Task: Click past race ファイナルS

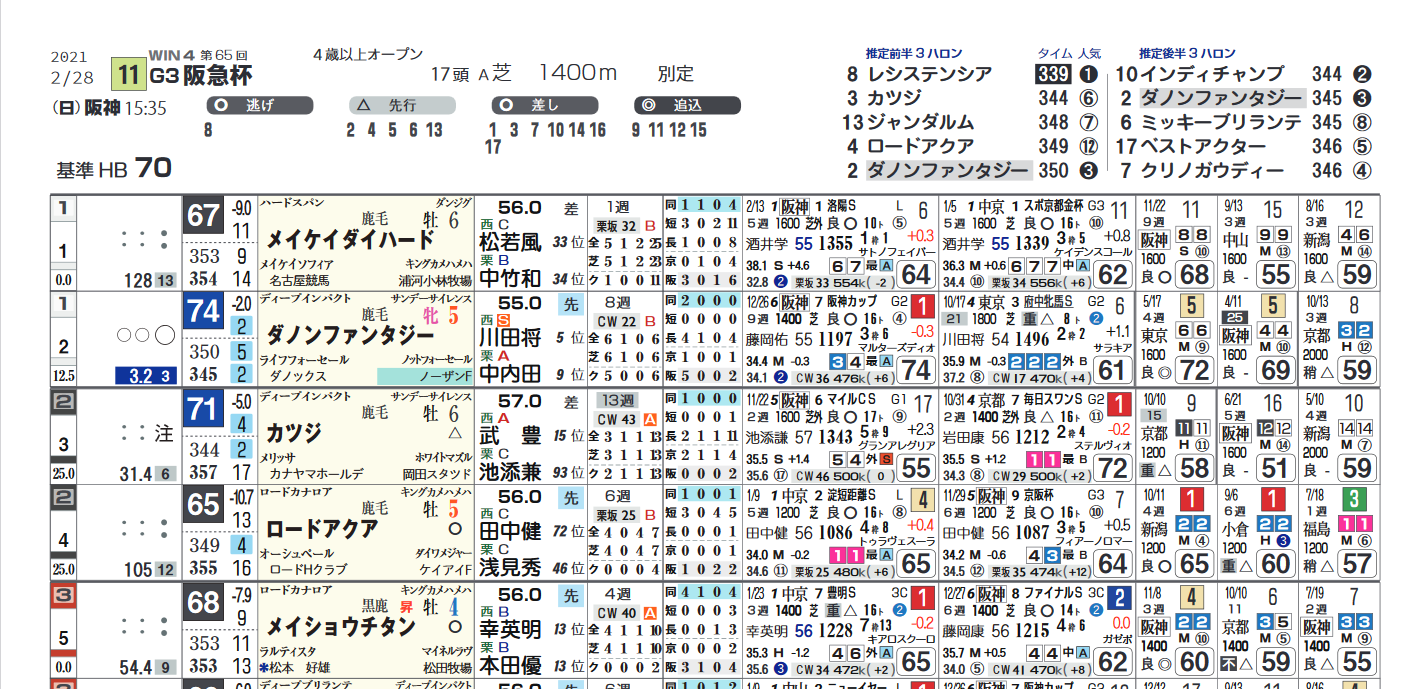Action: [x=1053, y=594]
